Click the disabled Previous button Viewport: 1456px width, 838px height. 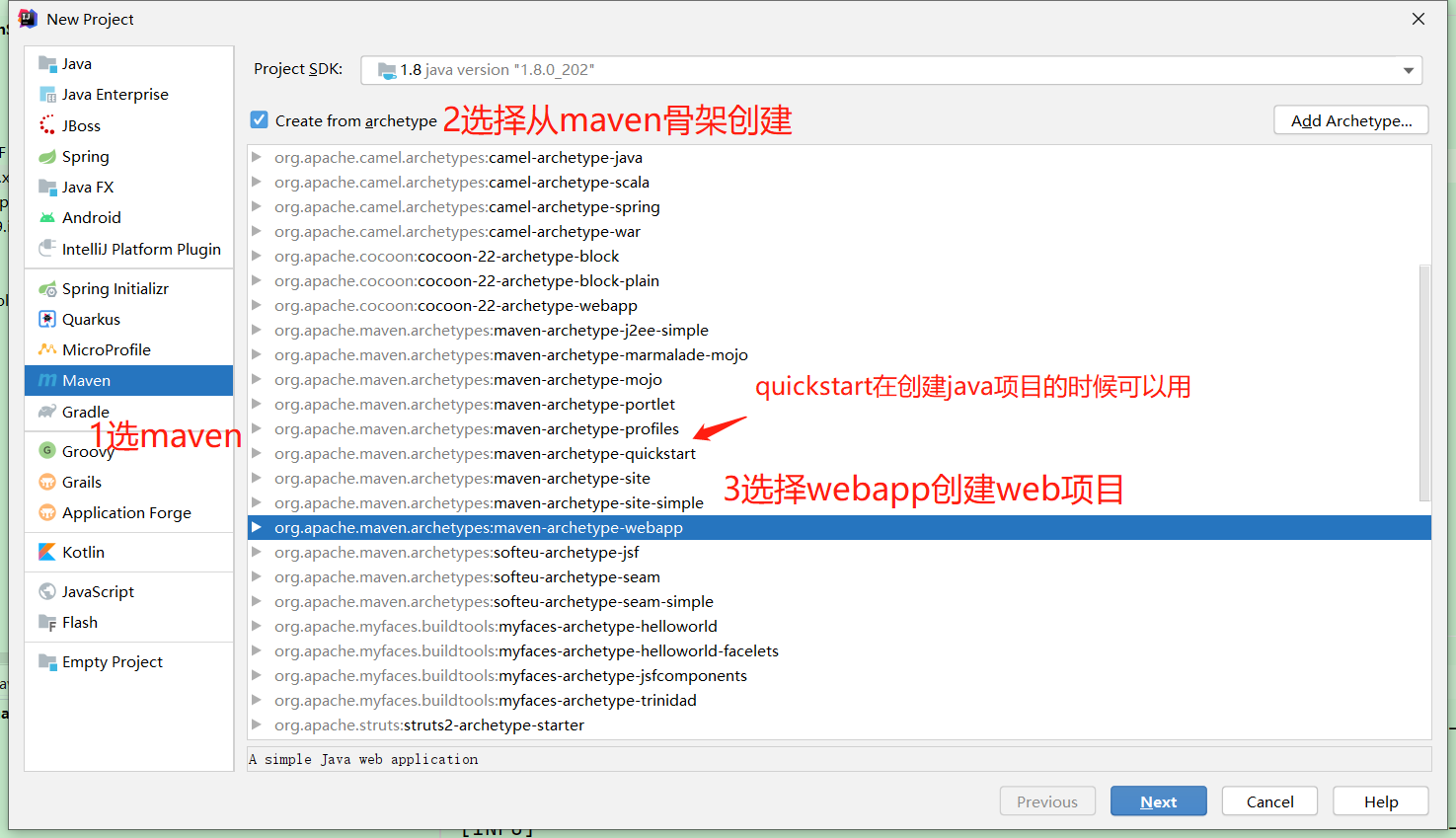pyautogui.click(x=1047, y=801)
